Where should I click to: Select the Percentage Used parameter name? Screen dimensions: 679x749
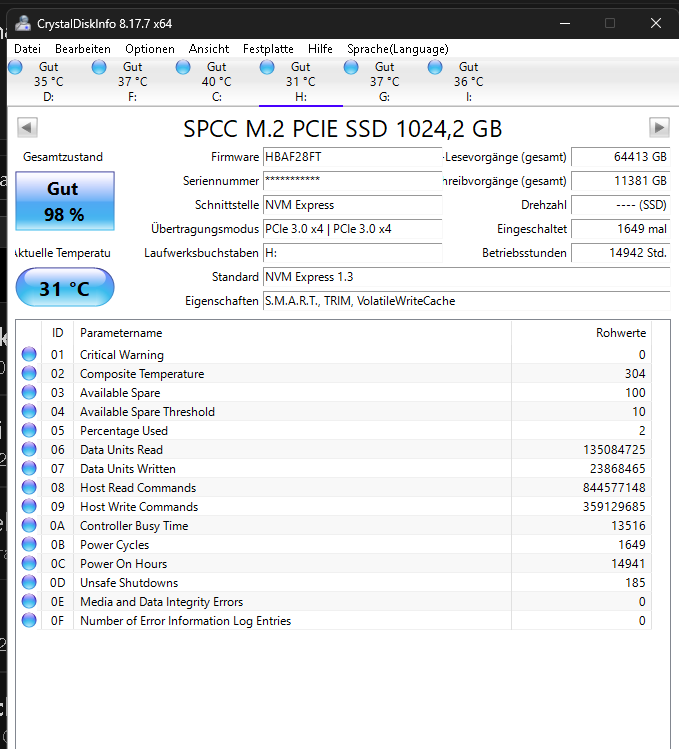tap(124, 431)
